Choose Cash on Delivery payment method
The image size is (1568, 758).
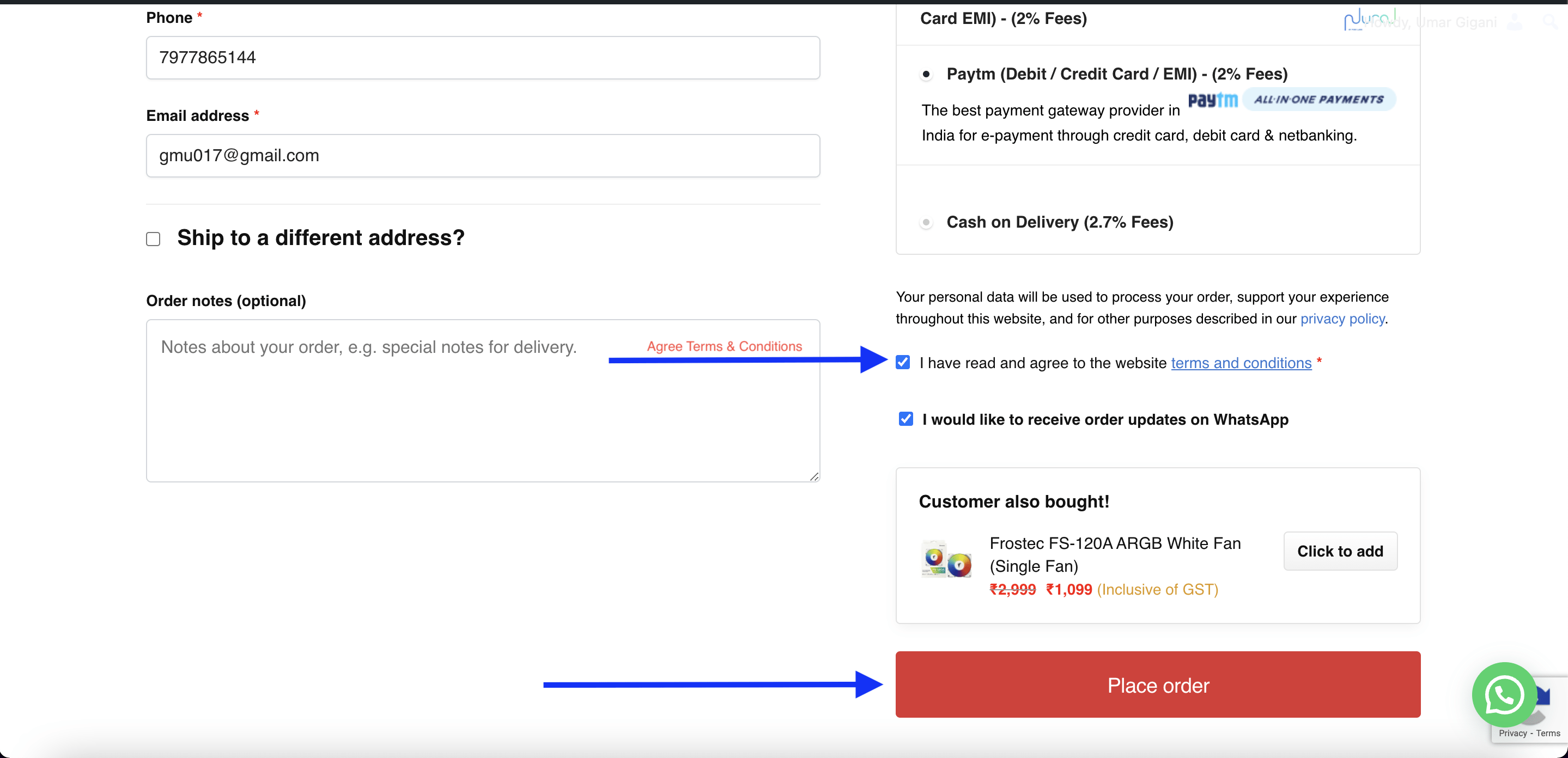click(x=926, y=223)
